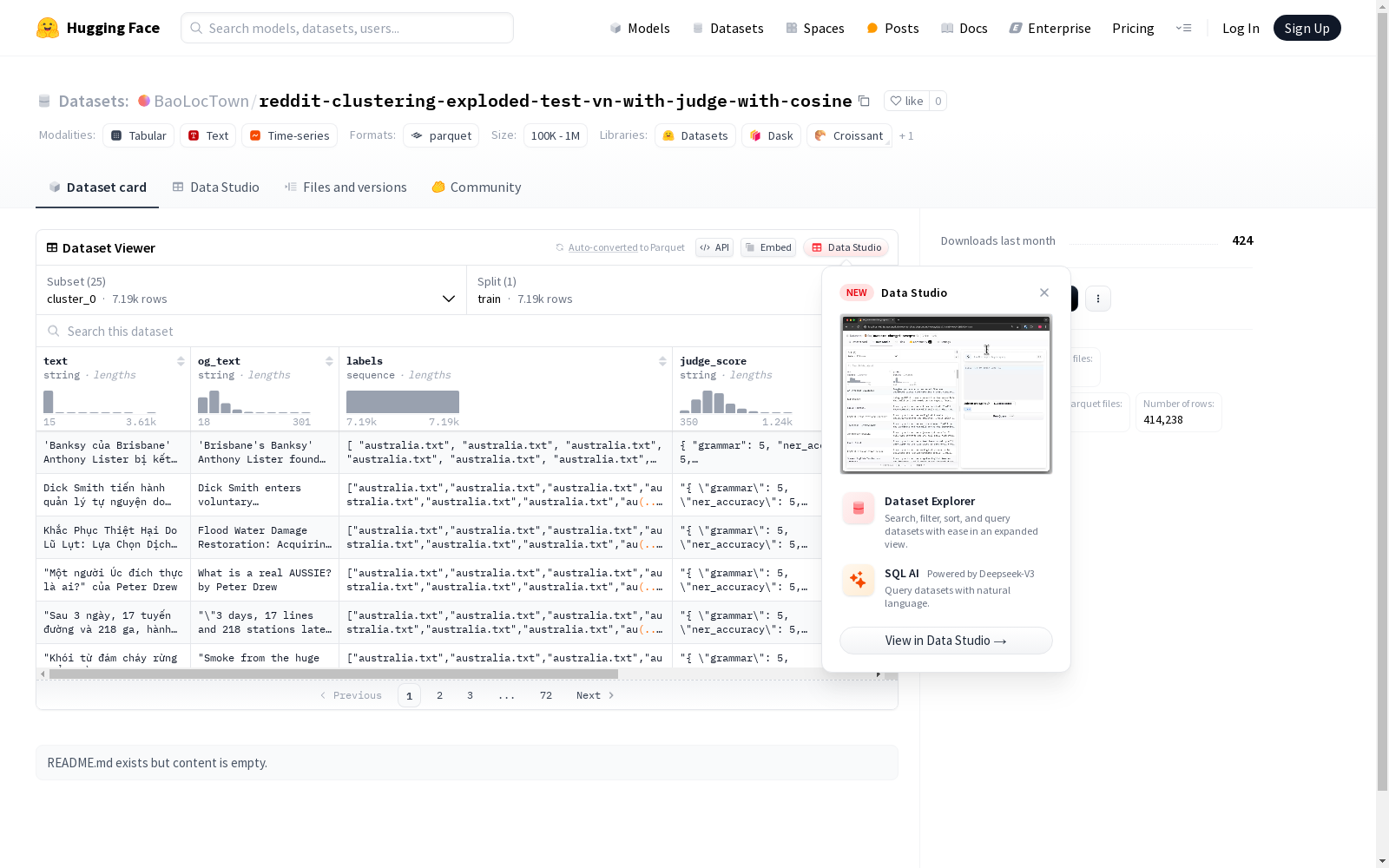Sort by the labels column
Screen dimensions: 1389x868
click(662, 361)
